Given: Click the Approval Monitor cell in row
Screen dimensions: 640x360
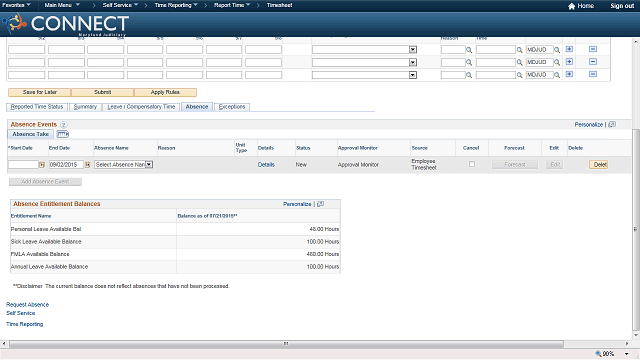Looking at the screenshot, I should (x=358, y=164).
